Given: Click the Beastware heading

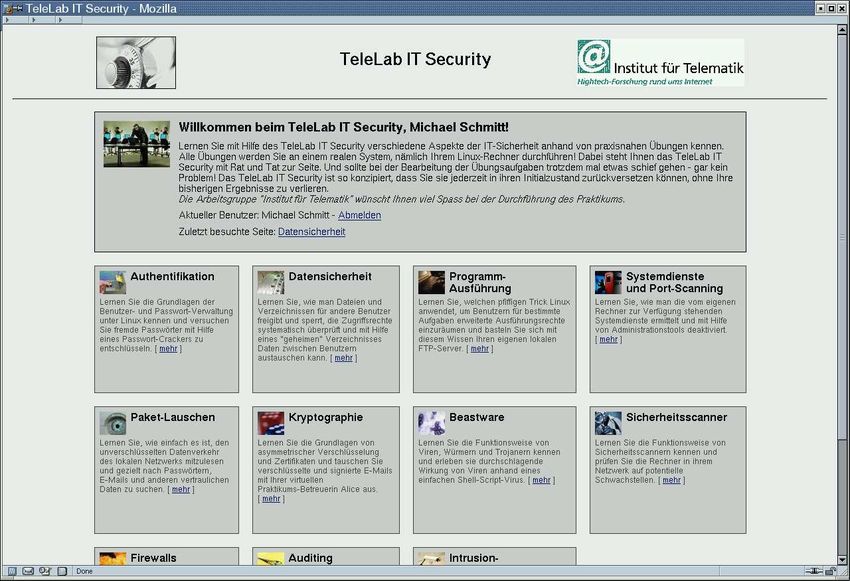Looking at the screenshot, I should [476, 417].
